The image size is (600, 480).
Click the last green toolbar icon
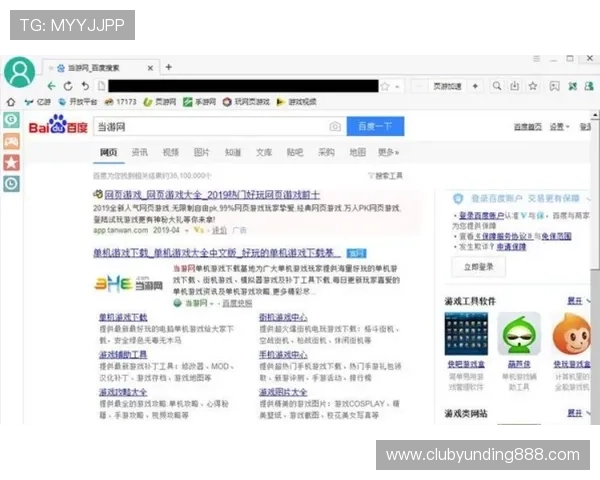pos(589,86)
